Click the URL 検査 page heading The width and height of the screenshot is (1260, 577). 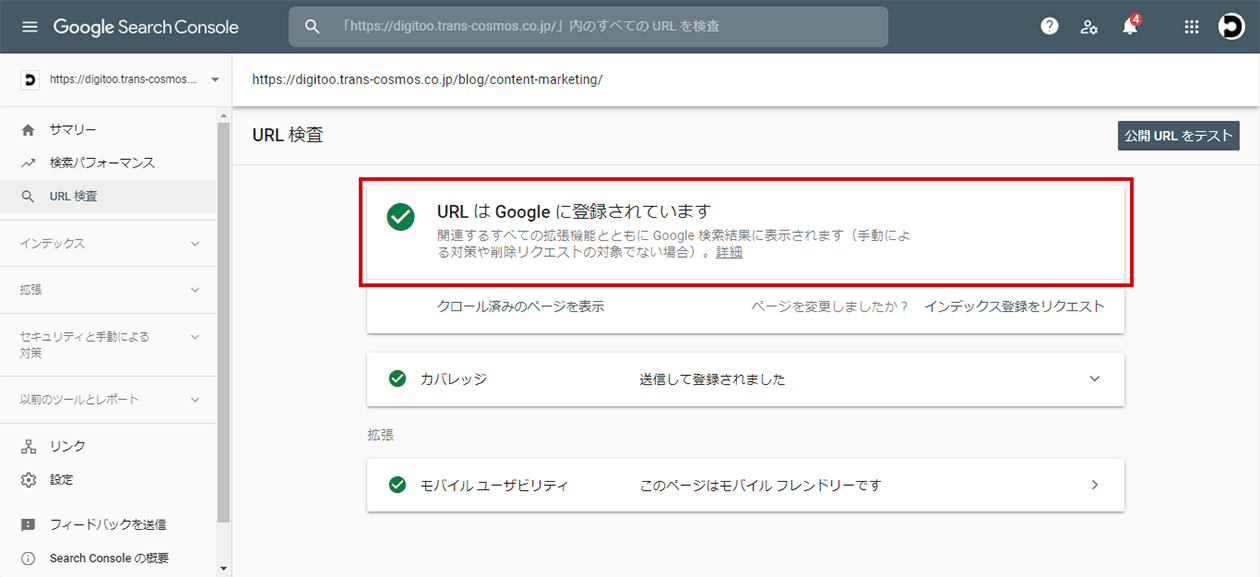[x=288, y=135]
